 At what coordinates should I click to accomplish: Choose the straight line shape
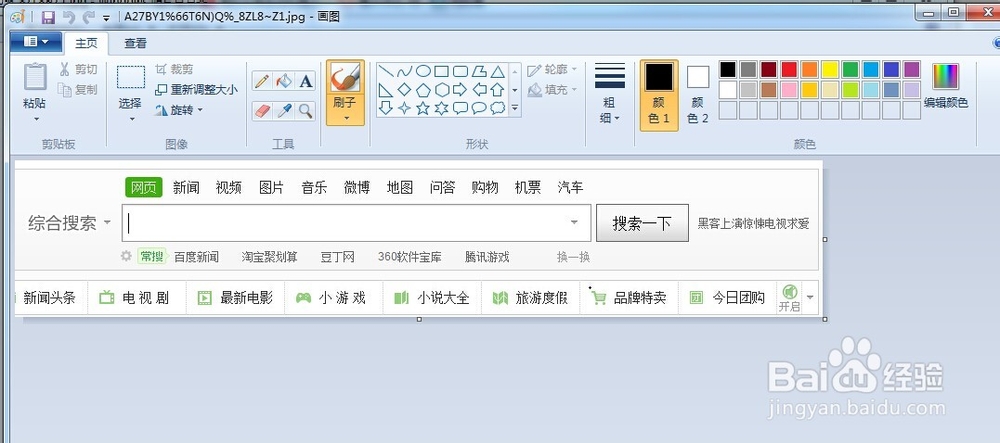click(386, 71)
